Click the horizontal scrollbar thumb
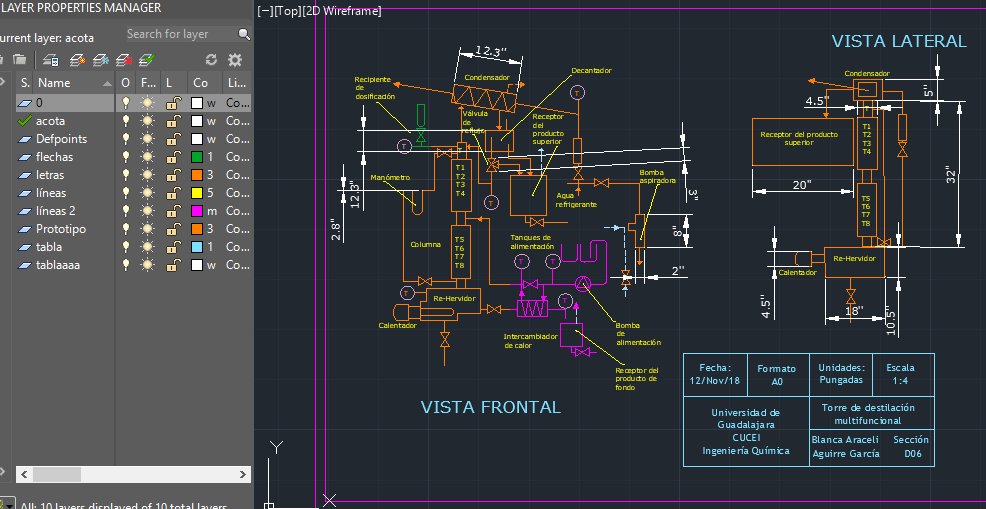The width and height of the screenshot is (986, 509). [x=57, y=474]
